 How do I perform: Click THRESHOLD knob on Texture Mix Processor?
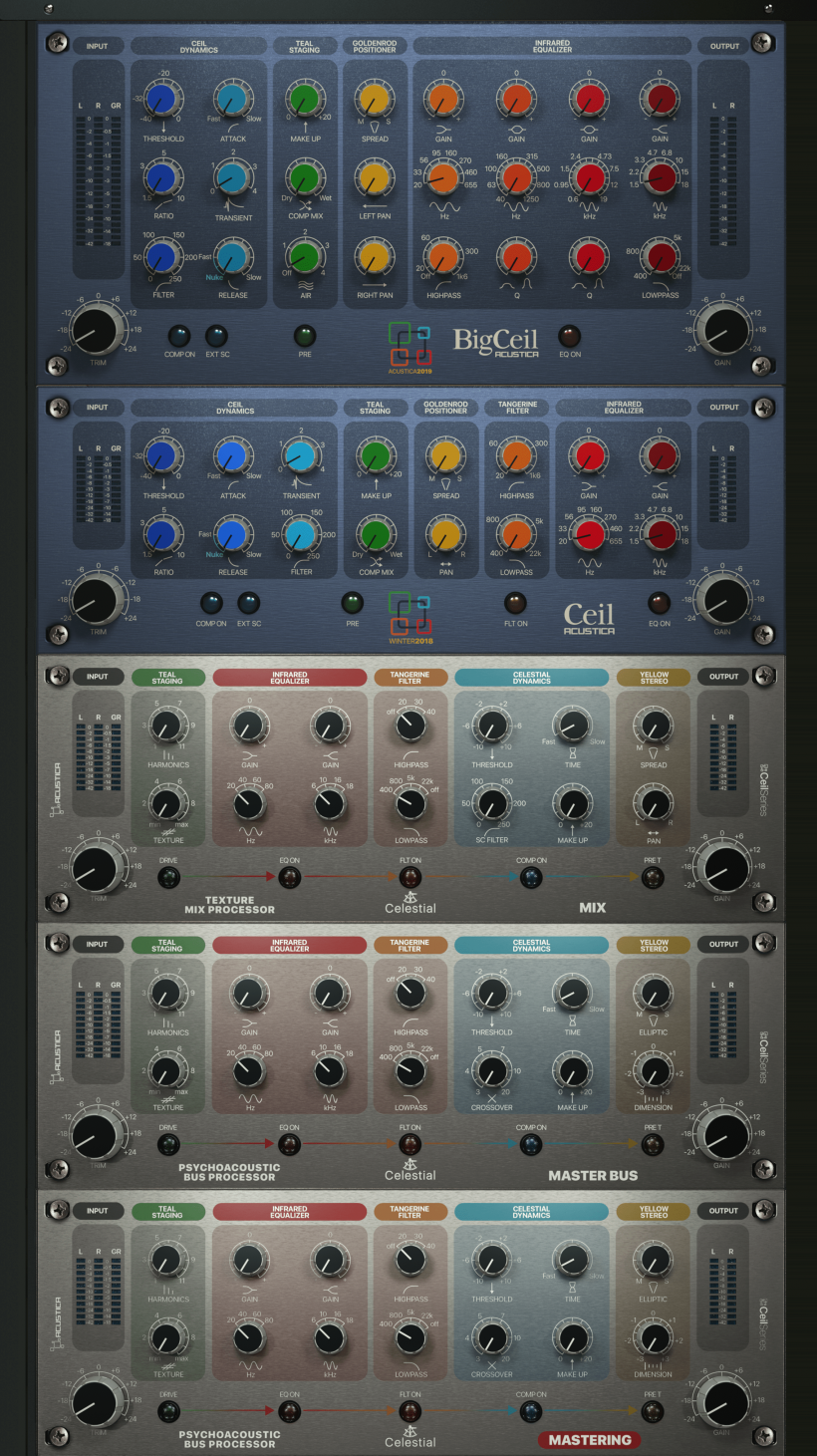coord(492,728)
